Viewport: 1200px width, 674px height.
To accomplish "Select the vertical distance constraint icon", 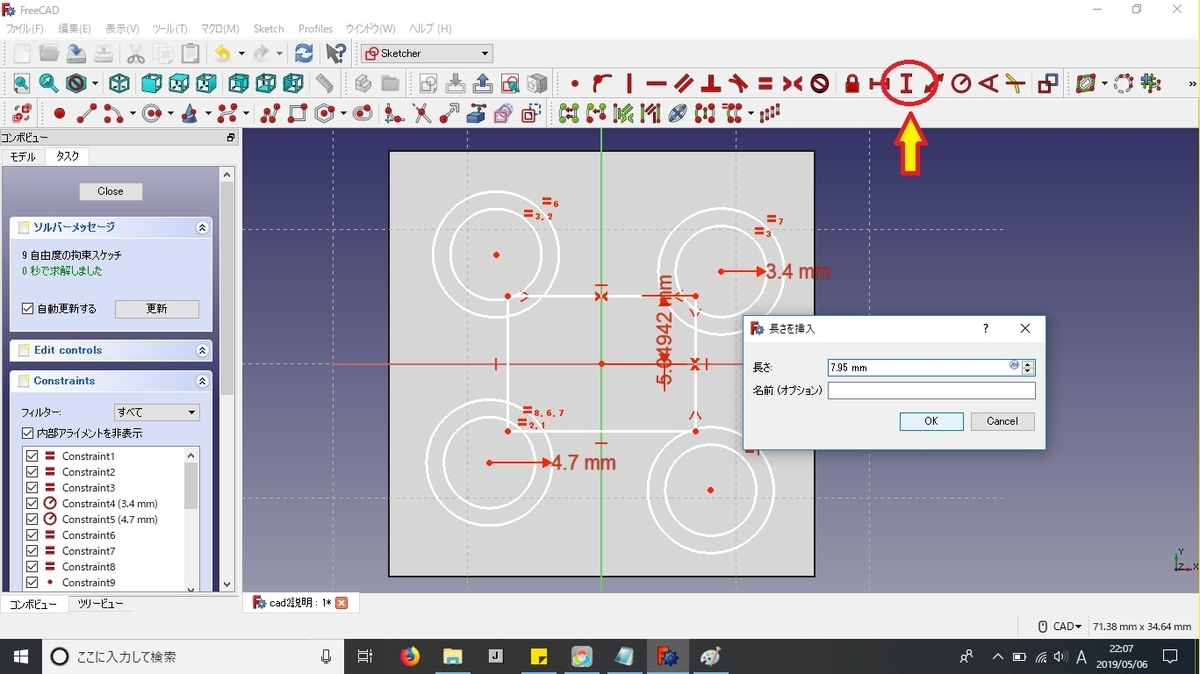I will pos(907,84).
